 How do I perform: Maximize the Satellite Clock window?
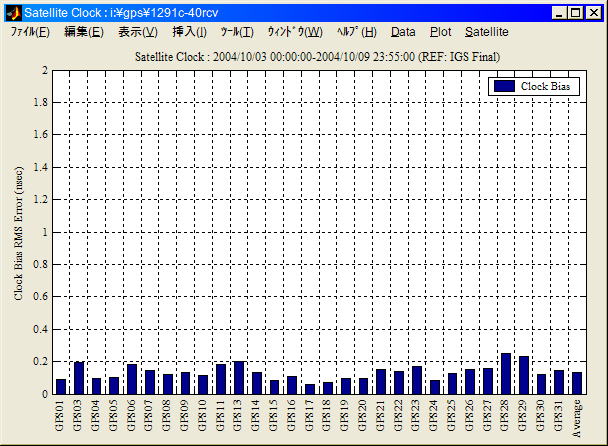coord(576,12)
